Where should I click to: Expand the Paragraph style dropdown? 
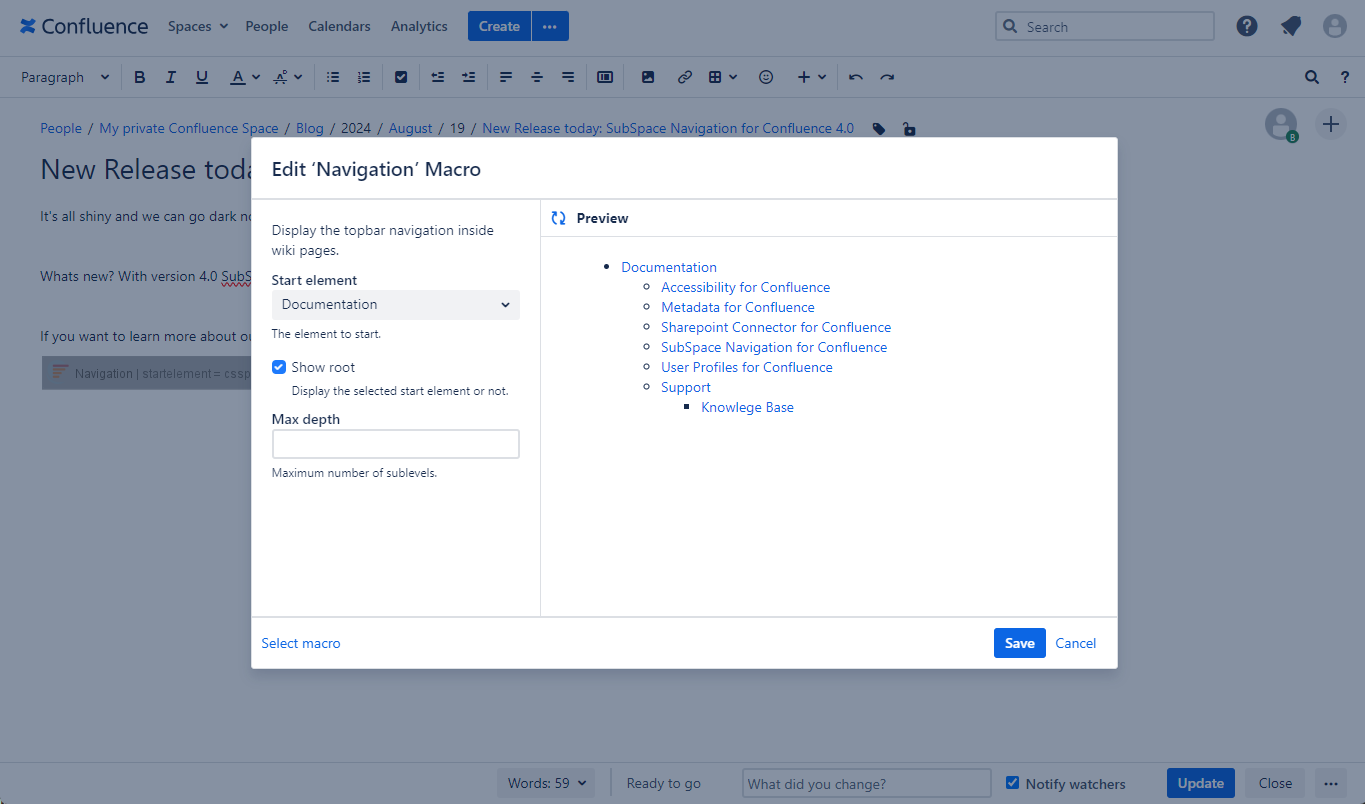coord(65,77)
